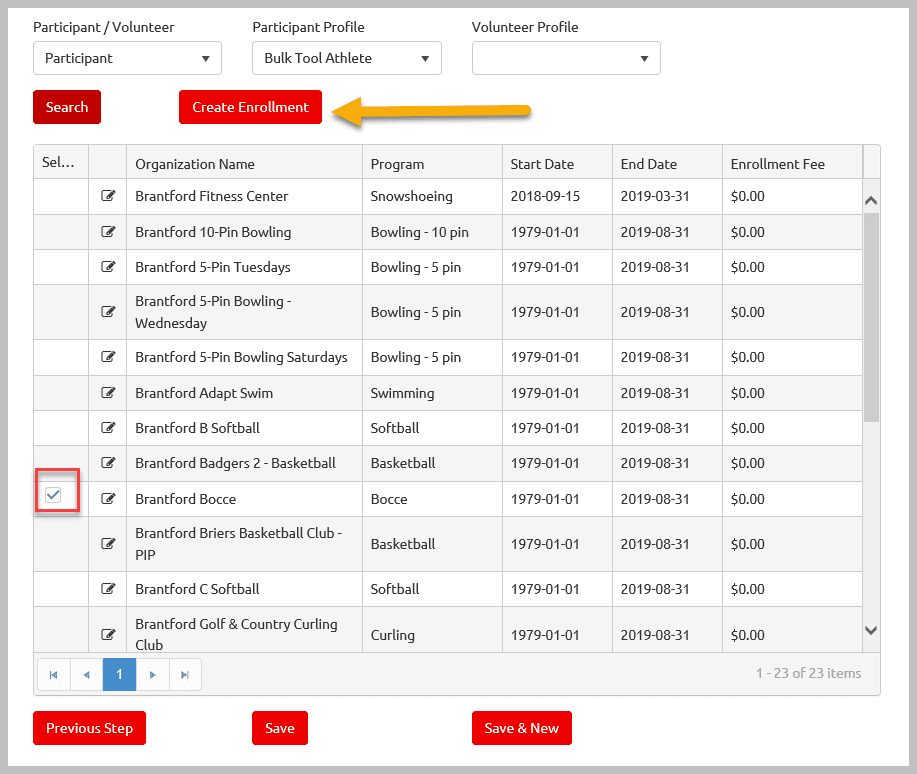Image resolution: width=917 pixels, height=774 pixels.
Task: Open the Participant / Volunteer dropdown
Action: coord(127,58)
